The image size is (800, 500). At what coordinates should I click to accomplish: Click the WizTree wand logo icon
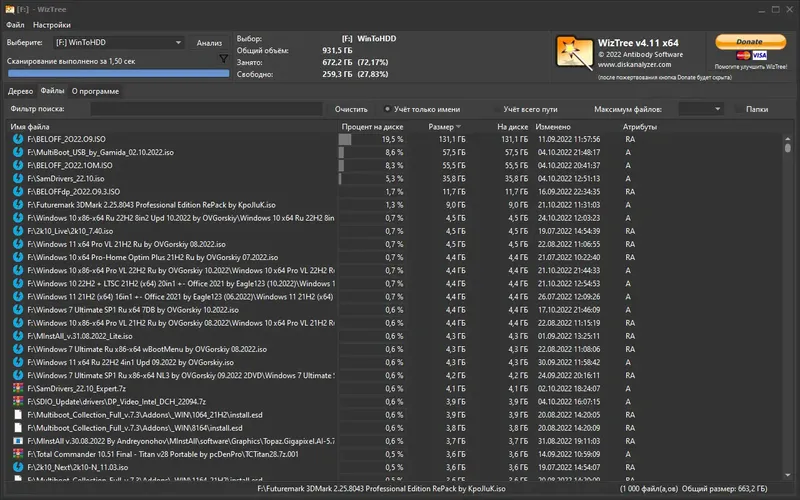[574, 52]
